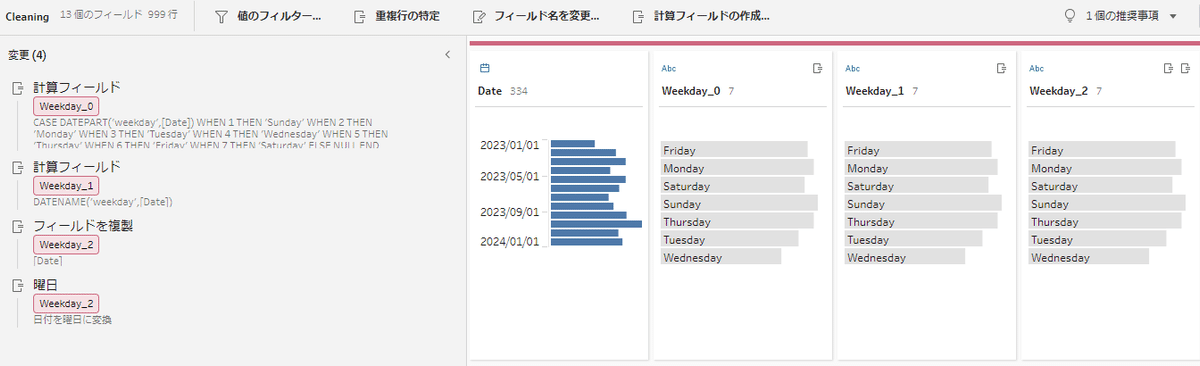Select the Friday value in Weekday_0
The width and height of the screenshot is (1200, 366).
(x=734, y=150)
